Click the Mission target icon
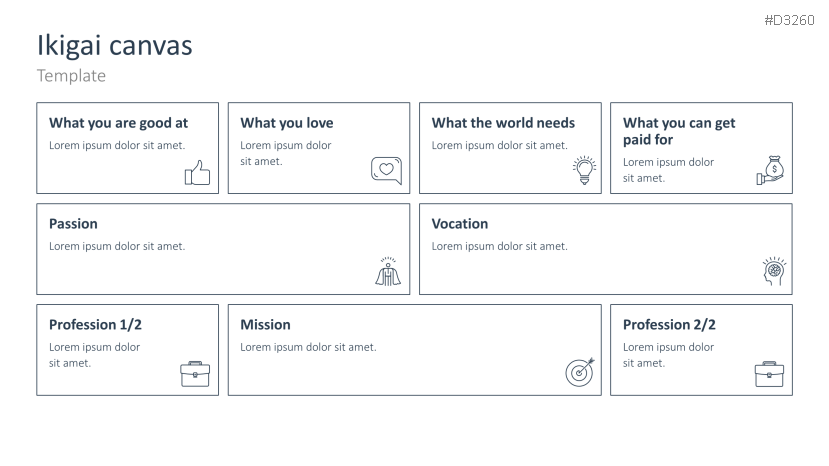 pyautogui.click(x=580, y=372)
